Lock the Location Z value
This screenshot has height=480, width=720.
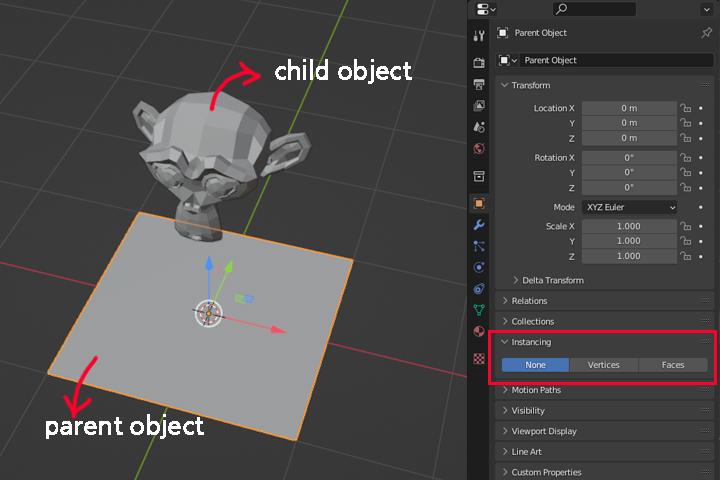pyautogui.click(x=686, y=138)
